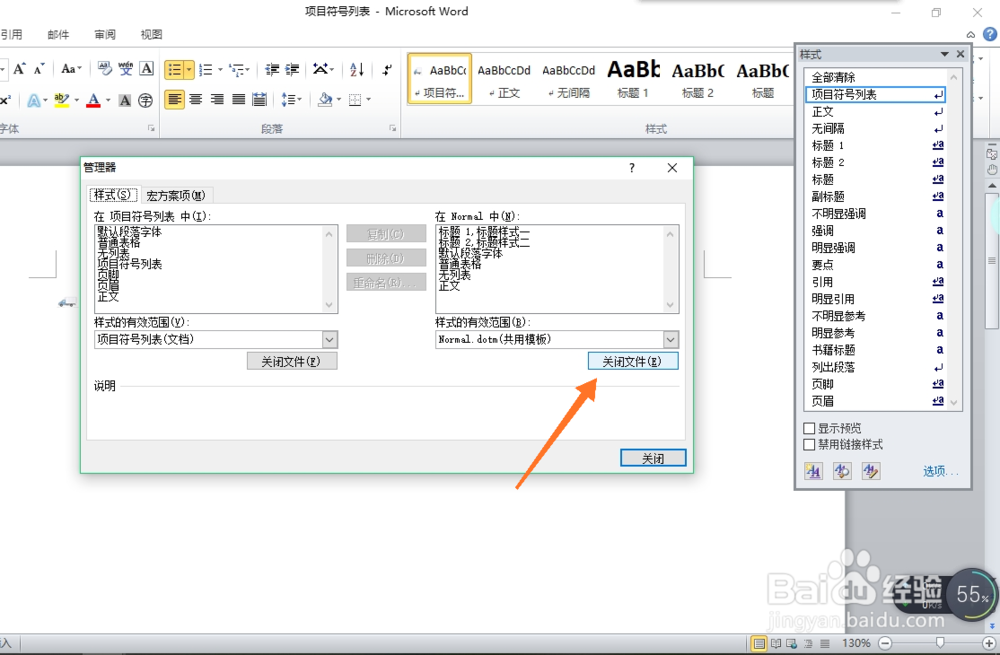Image resolution: width=1000 pixels, height=655 pixels.
Task: Click the zoom slider handle
Action: click(939, 643)
